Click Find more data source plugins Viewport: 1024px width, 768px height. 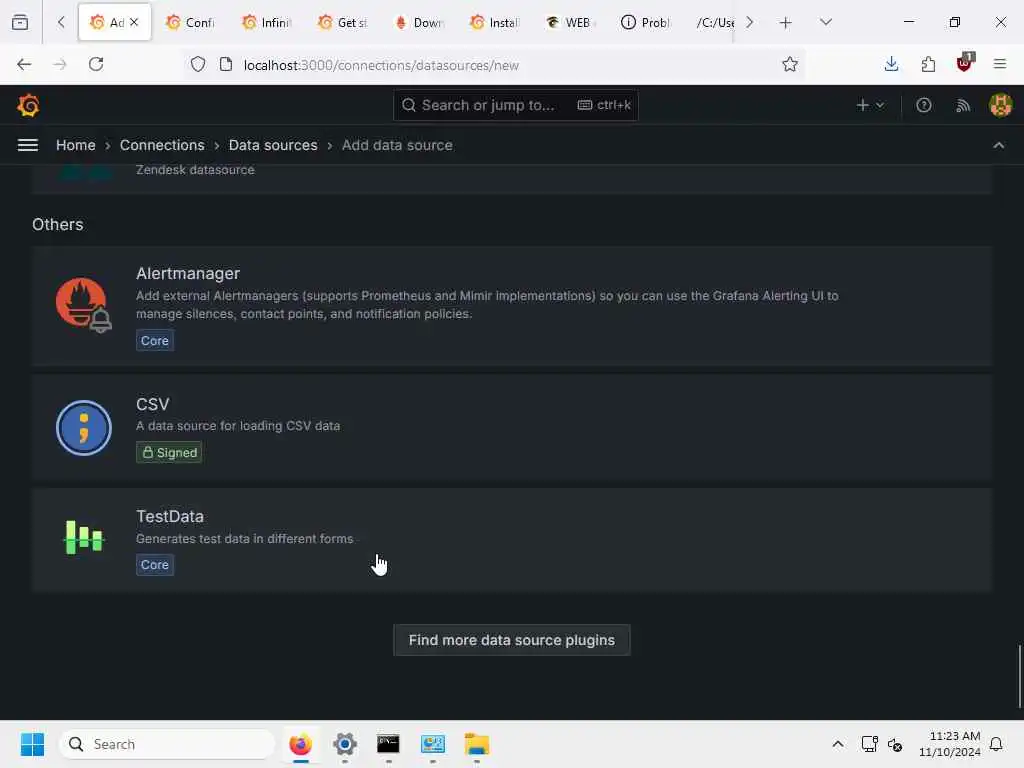coord(511,640)
